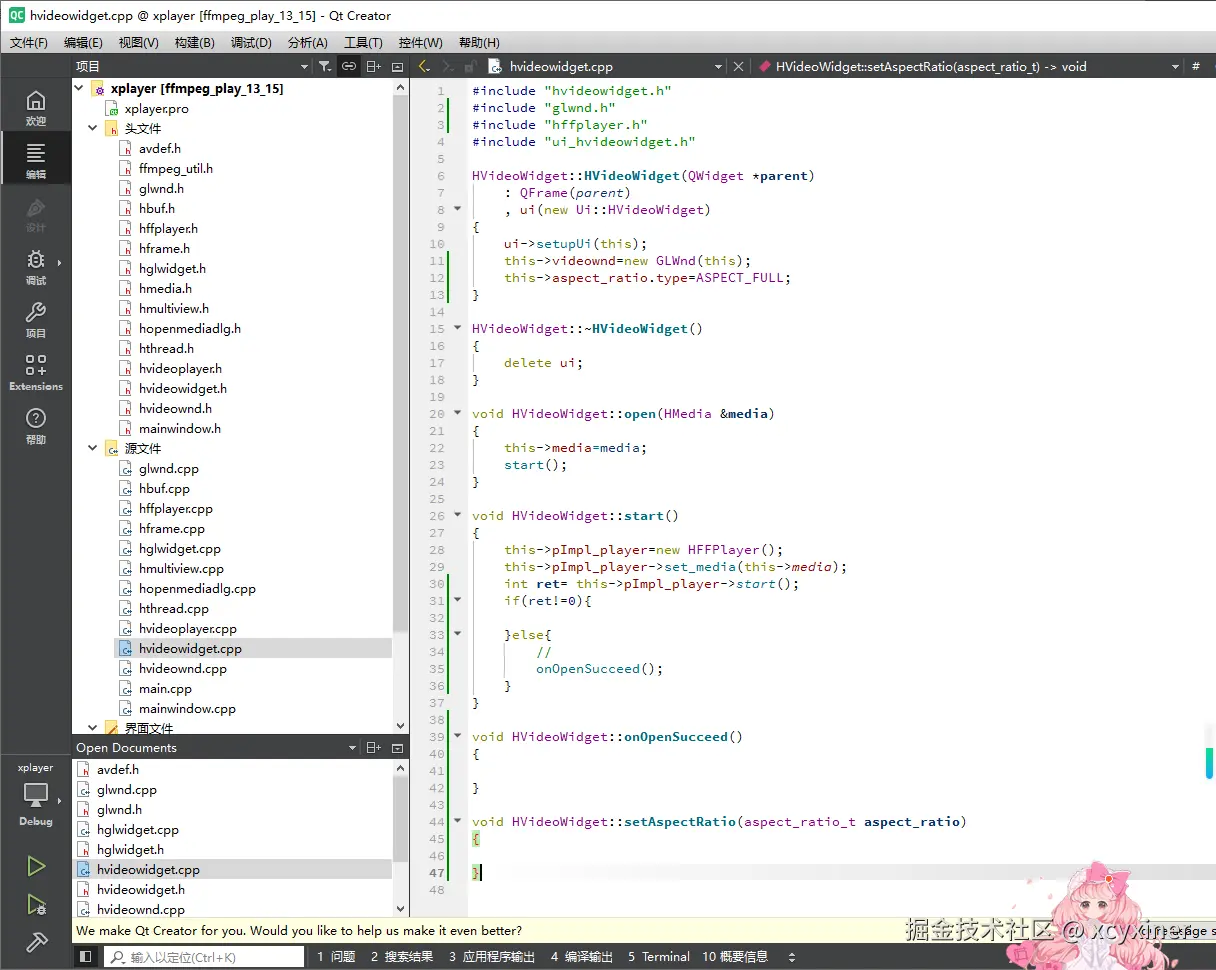The width and height of the screenshot is (1216, 970).
Task: Fold setAspectRatio function at line 44
Action: tap(458, 821)
